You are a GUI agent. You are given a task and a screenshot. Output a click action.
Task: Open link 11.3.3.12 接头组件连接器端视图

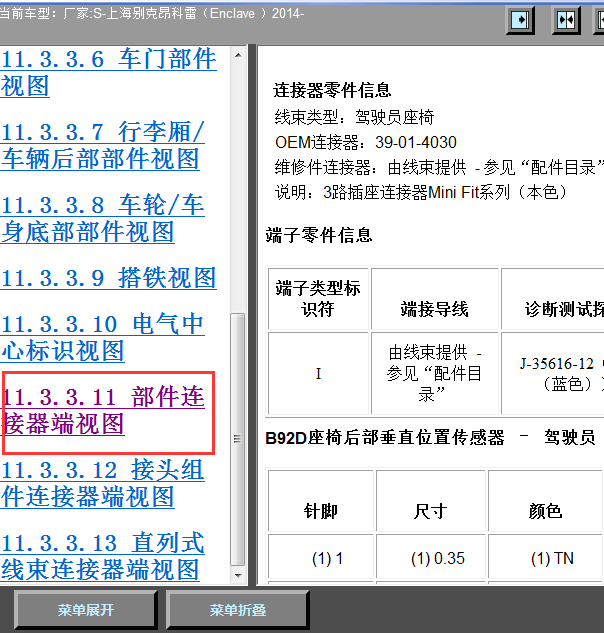point(103,483)
